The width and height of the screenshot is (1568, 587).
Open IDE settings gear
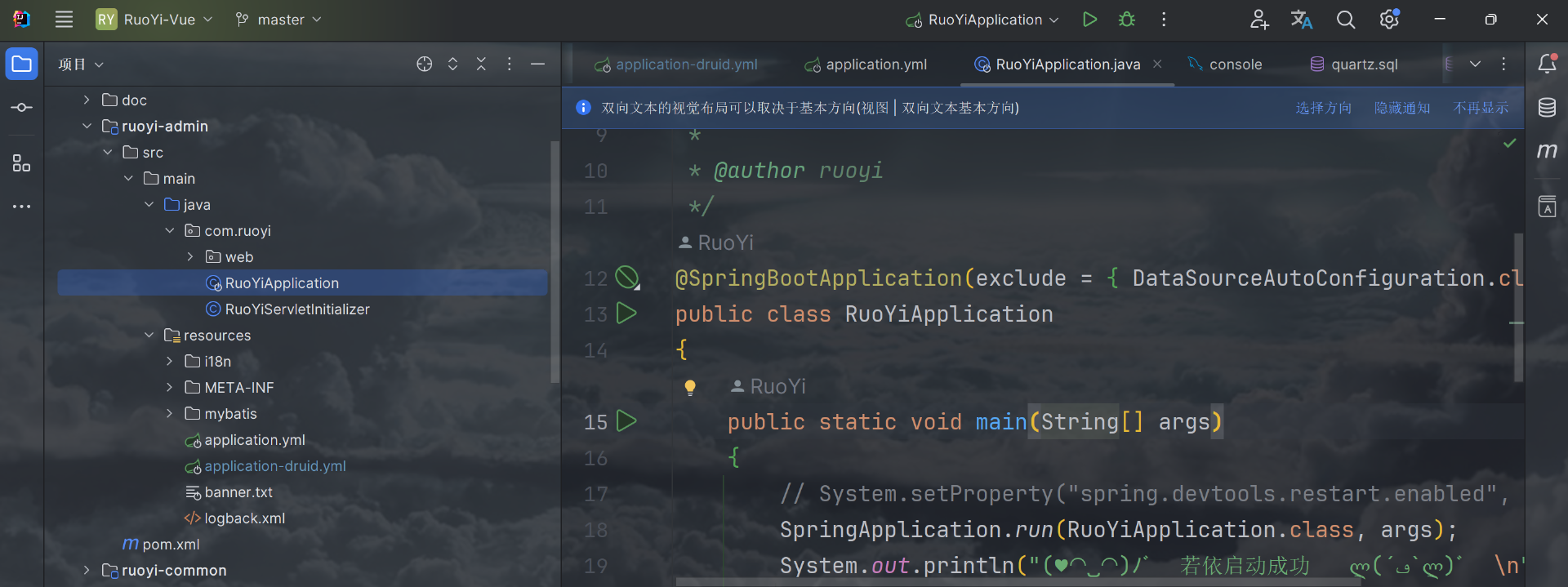click(1389, 20)
